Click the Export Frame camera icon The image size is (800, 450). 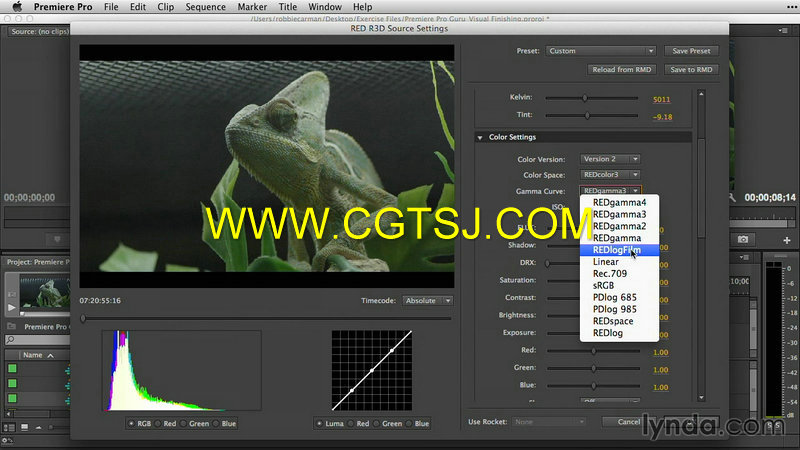tap(743, 239)
